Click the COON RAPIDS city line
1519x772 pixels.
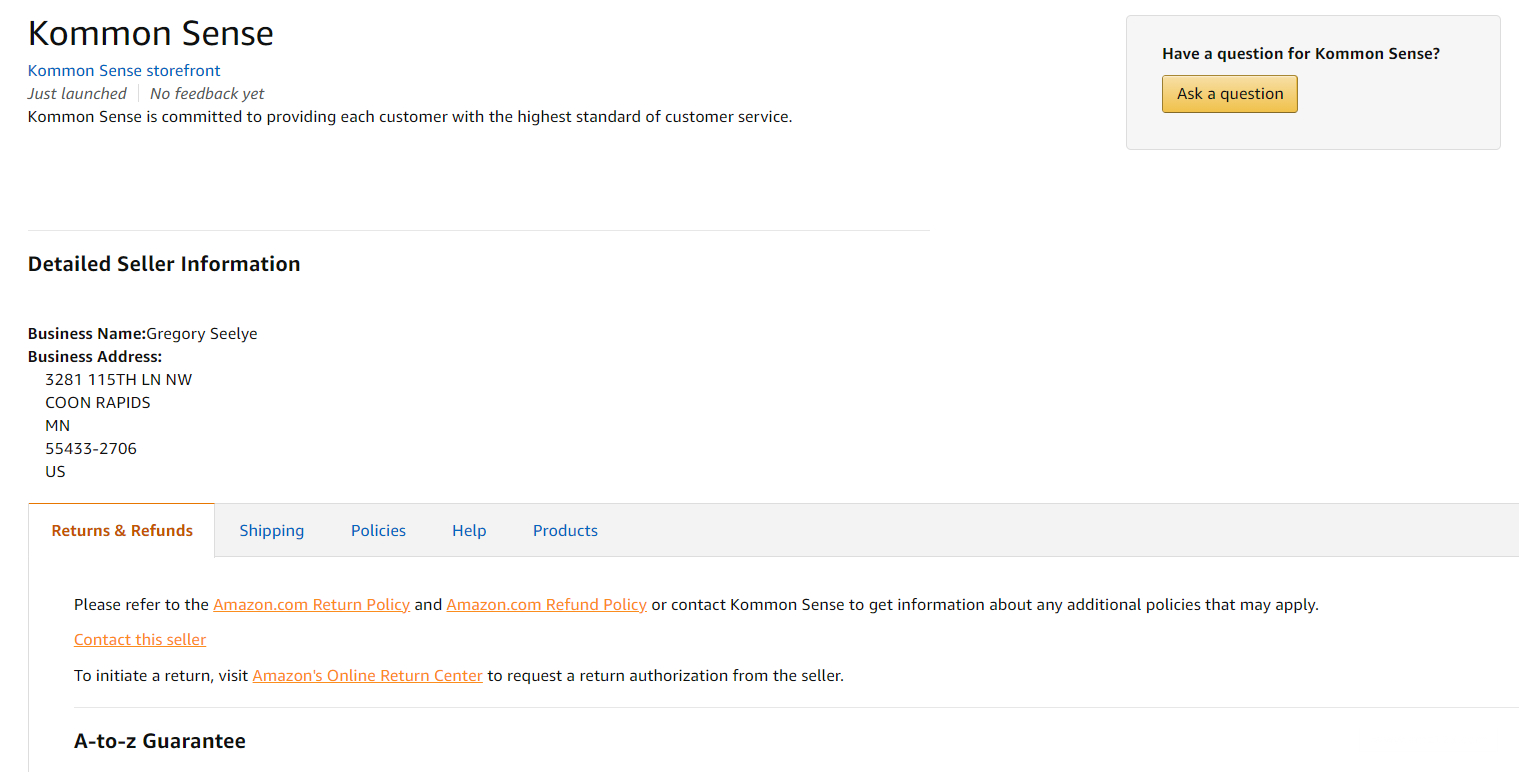click(98, 403)
